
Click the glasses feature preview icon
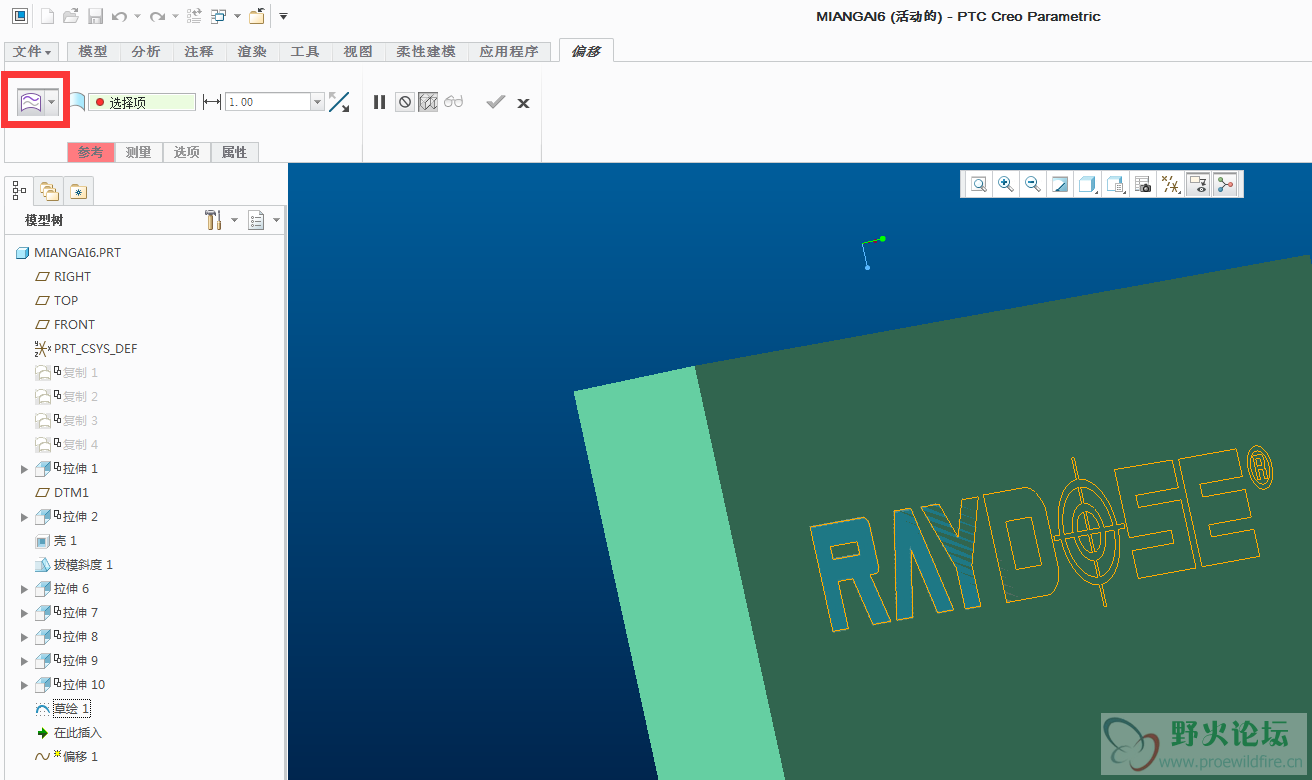(x=454, y=102)
